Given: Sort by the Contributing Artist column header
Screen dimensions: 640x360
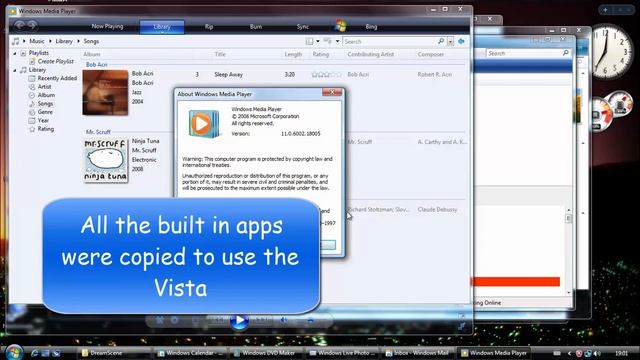Looking at the screenshot, I should (x=371, y=54).
